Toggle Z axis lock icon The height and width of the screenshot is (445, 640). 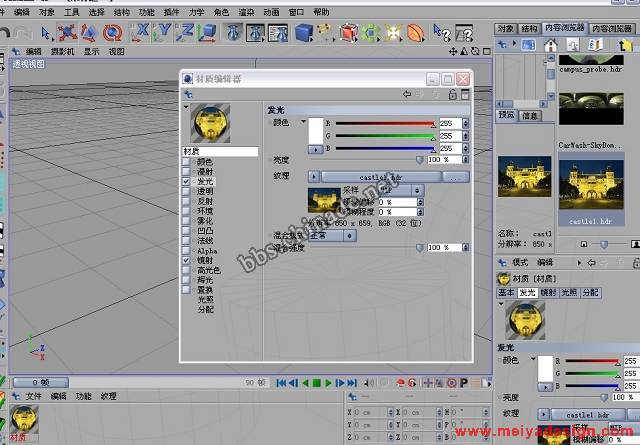[x=184, y=33]
